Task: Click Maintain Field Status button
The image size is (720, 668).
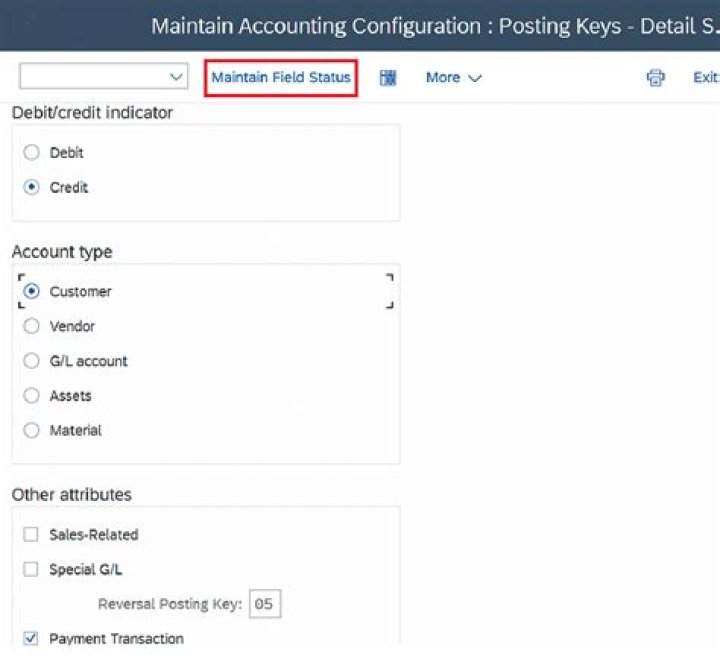Action: pyautogui.click(x=281, y=78)
